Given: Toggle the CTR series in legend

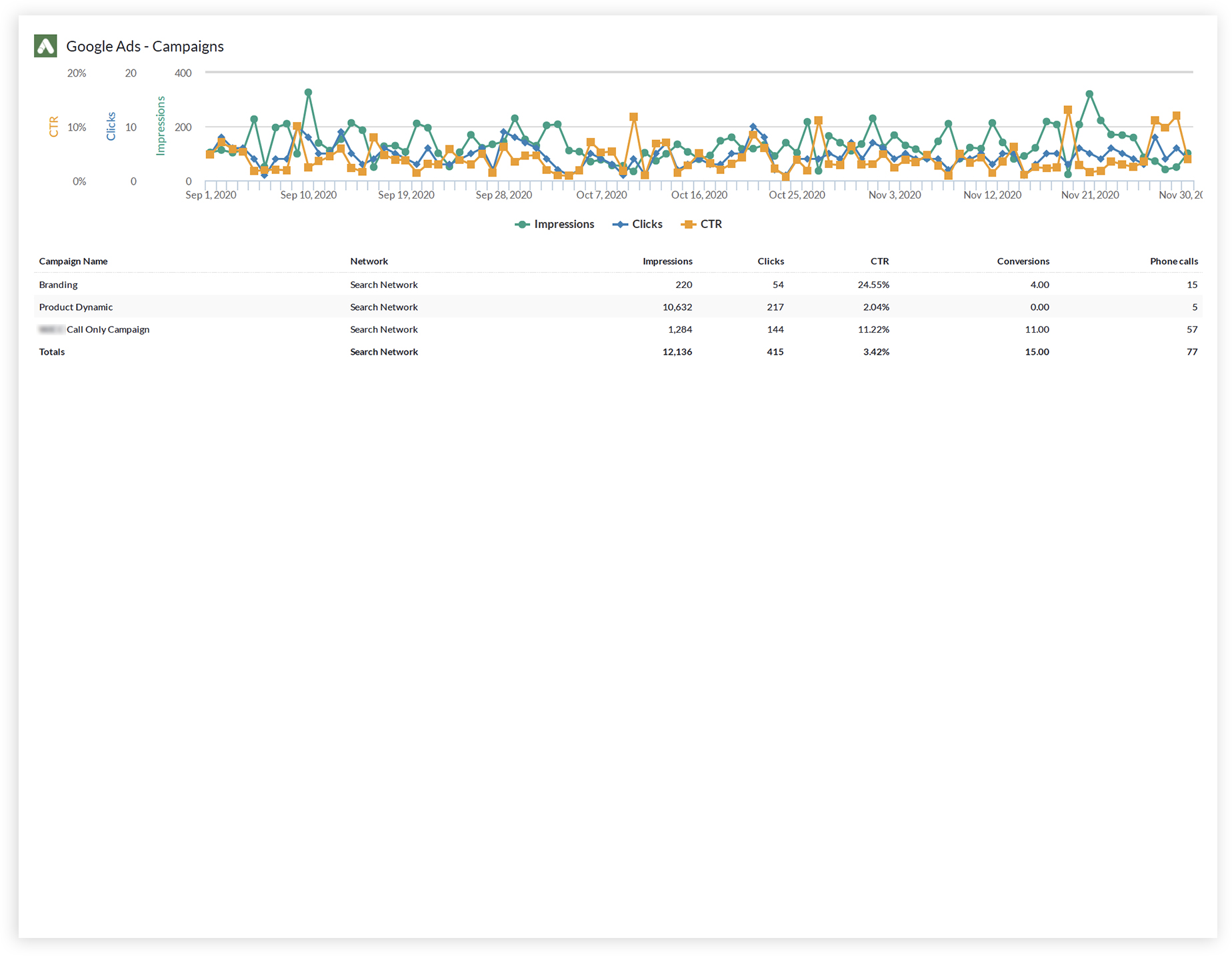Looking at the screenshot, I should point(711,225).
